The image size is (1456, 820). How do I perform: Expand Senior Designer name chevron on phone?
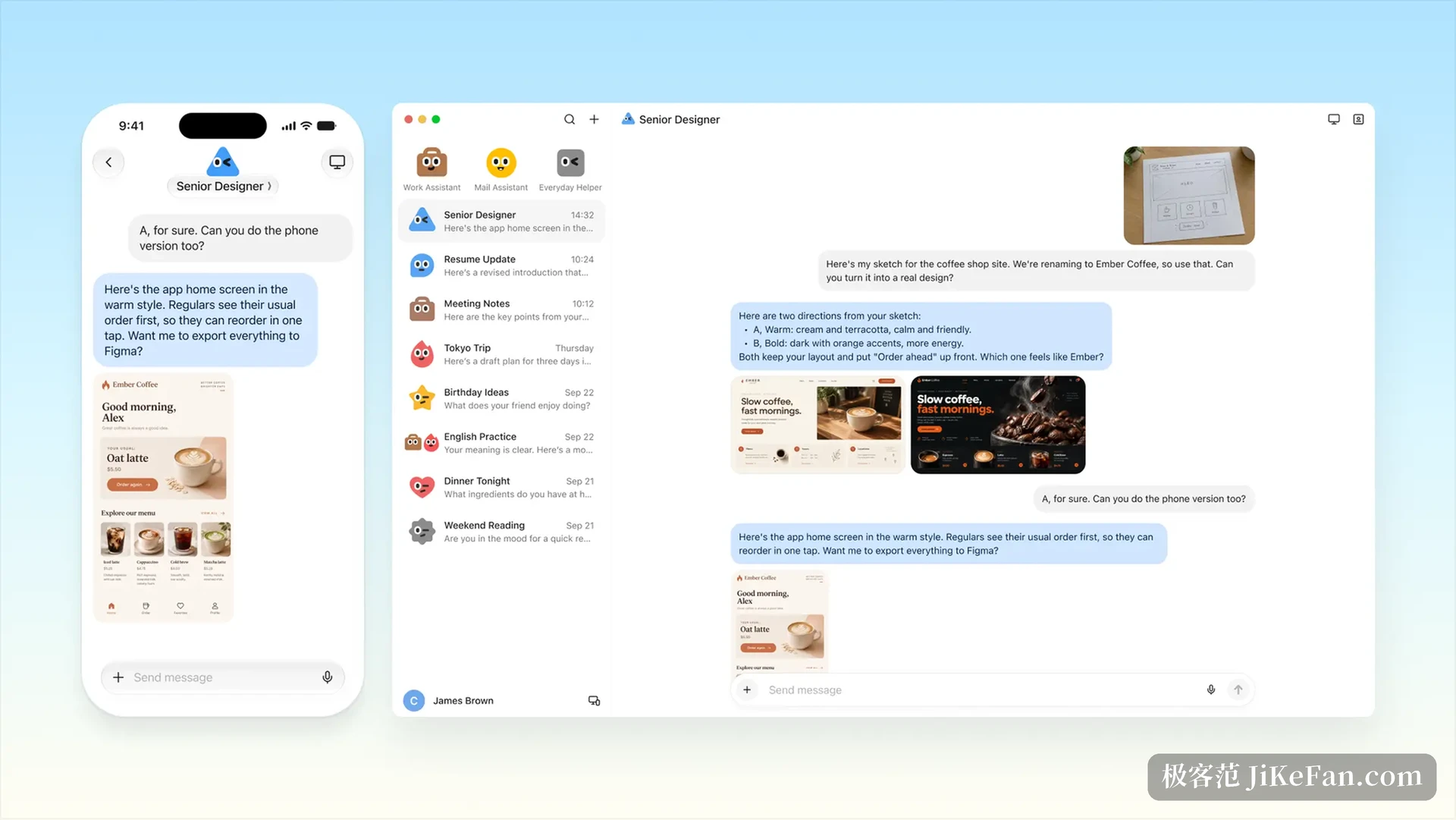(x=269, y=187)
